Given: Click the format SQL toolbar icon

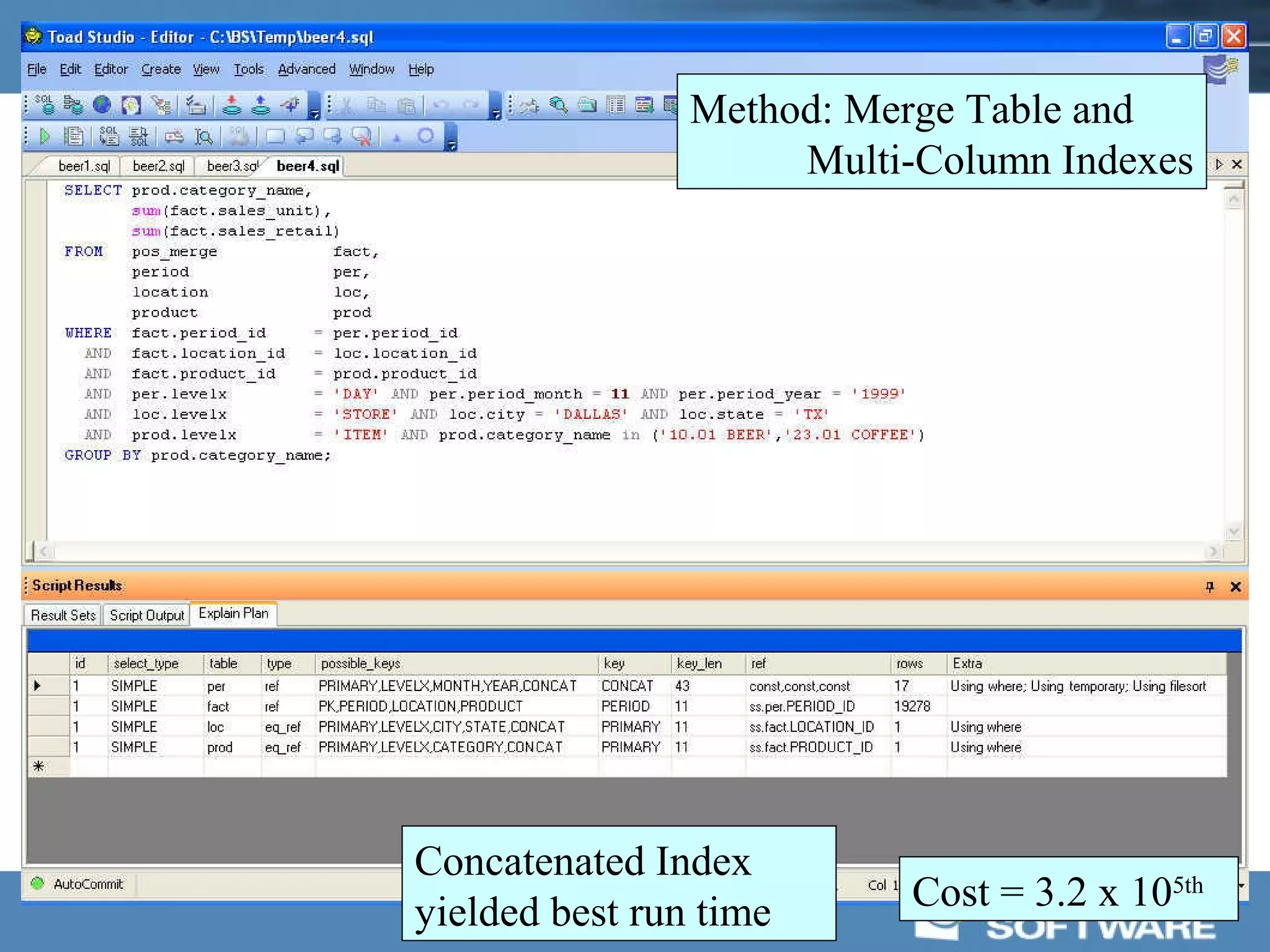Looking at the screenshot, I should 138,136.
